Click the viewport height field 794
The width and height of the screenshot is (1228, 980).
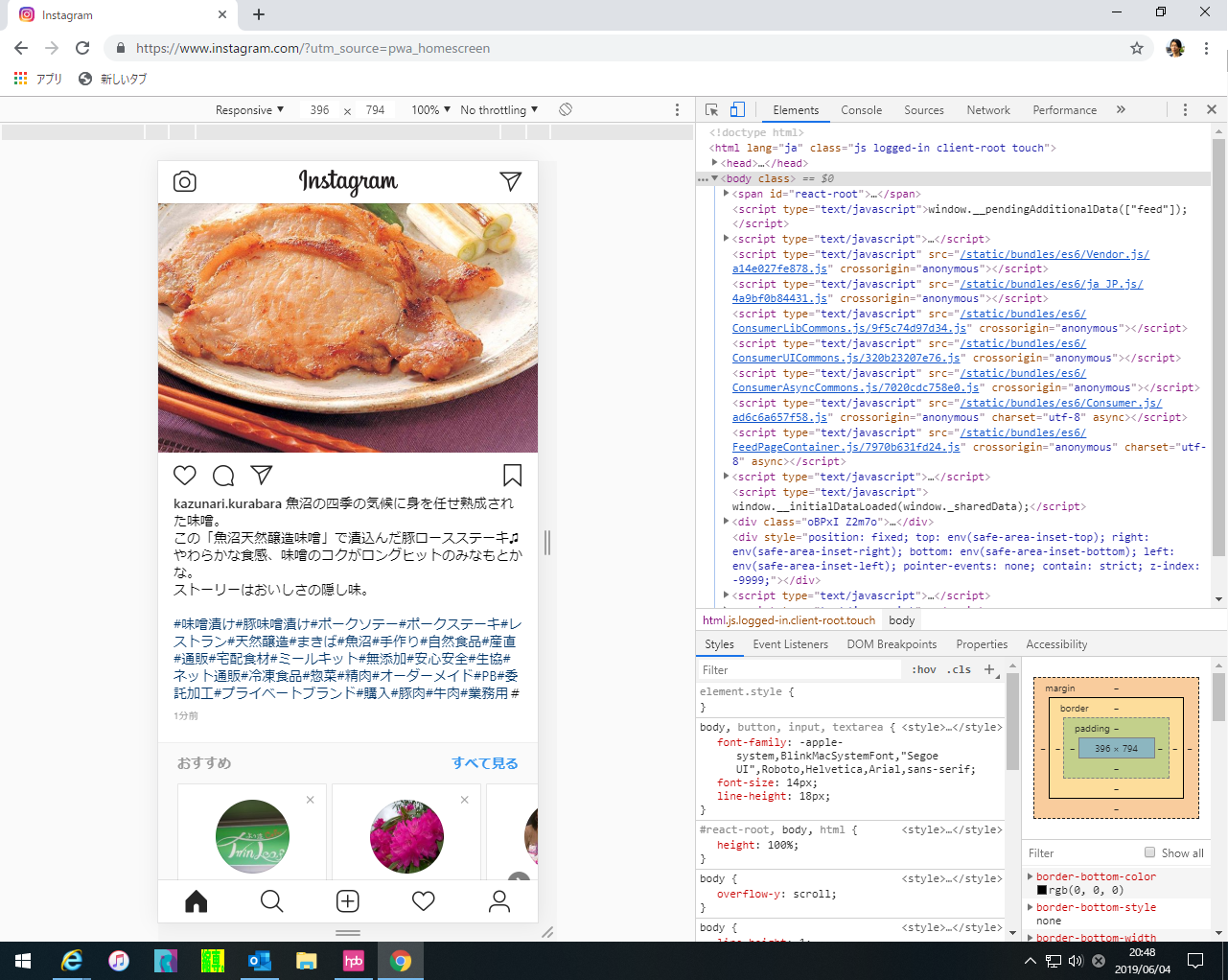click(x=376, y=110)
